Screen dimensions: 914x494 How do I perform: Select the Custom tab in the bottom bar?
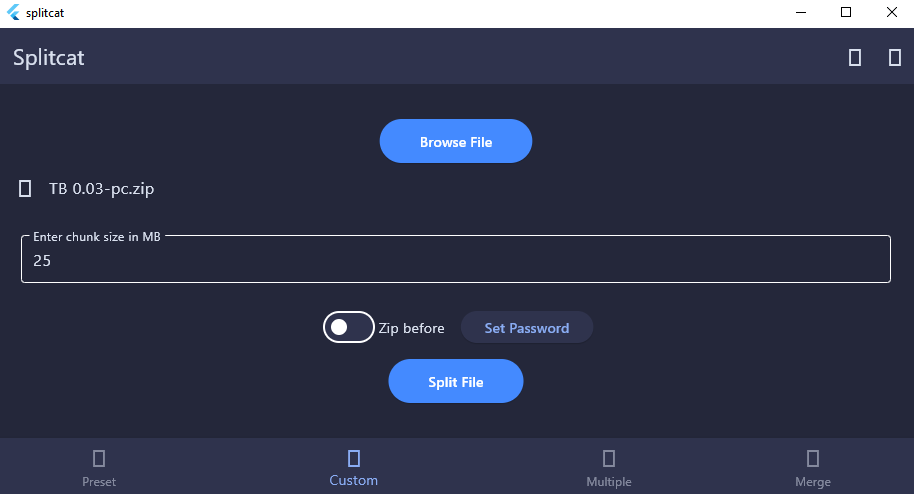(x=354, y=468)
